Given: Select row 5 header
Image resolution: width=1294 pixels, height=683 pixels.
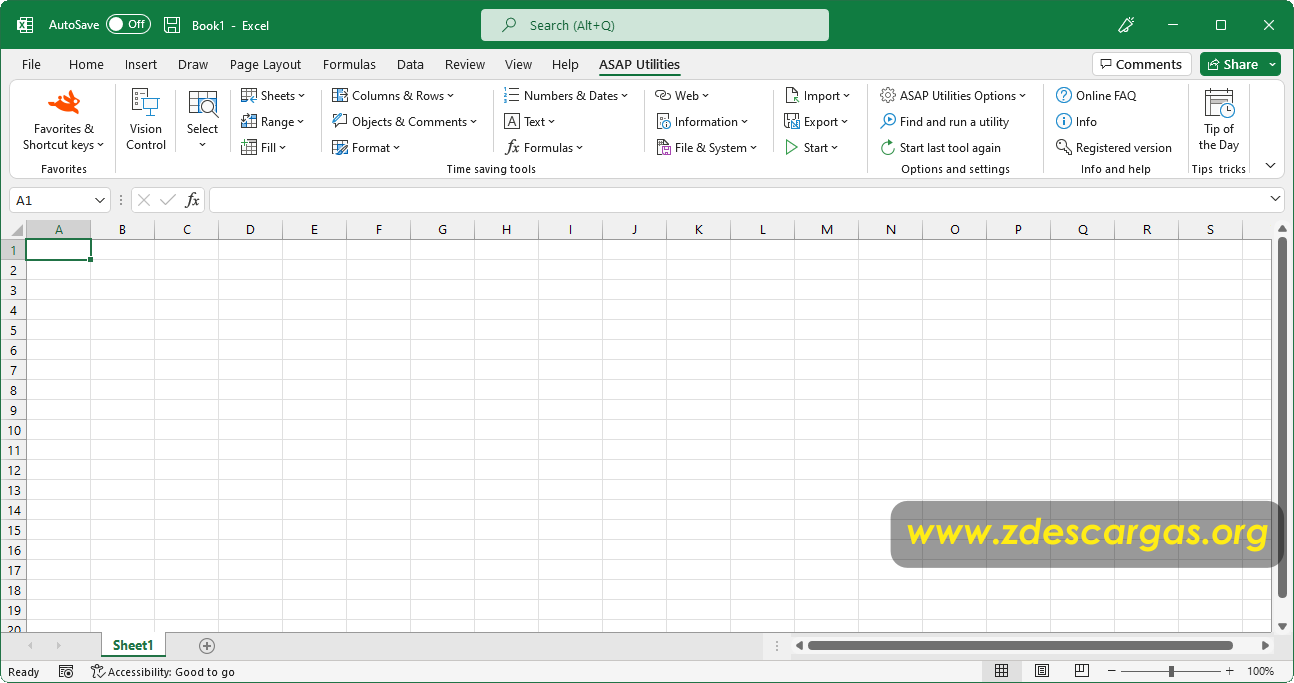Looking at the screenshot, I should [14, 330].
